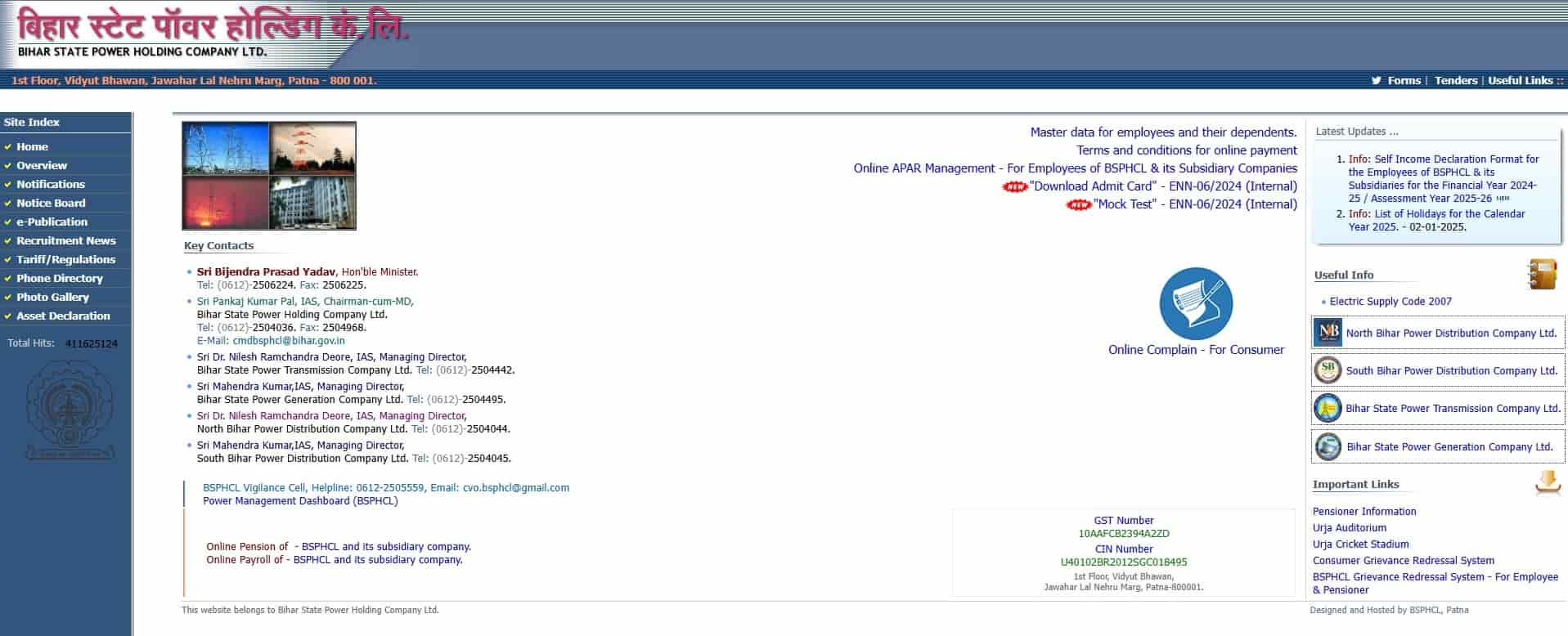Click Tenders link in top bar
Screen dimensions: 1568x636
pos(1456,80)
